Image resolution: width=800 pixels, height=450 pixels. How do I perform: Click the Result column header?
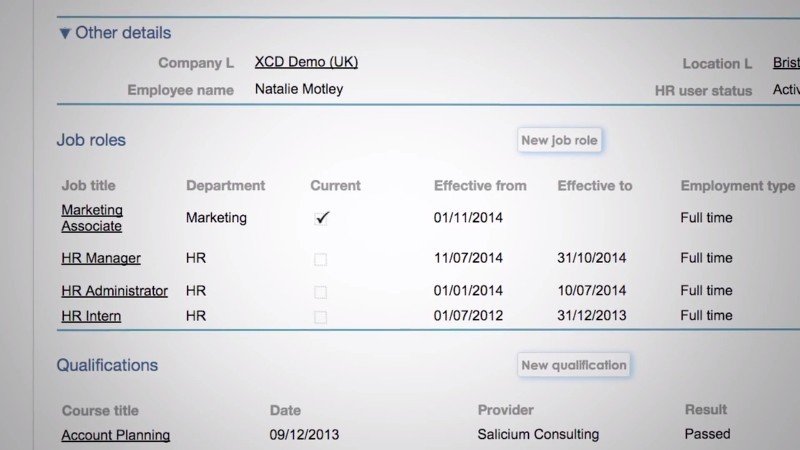click(x=706, y=410)
